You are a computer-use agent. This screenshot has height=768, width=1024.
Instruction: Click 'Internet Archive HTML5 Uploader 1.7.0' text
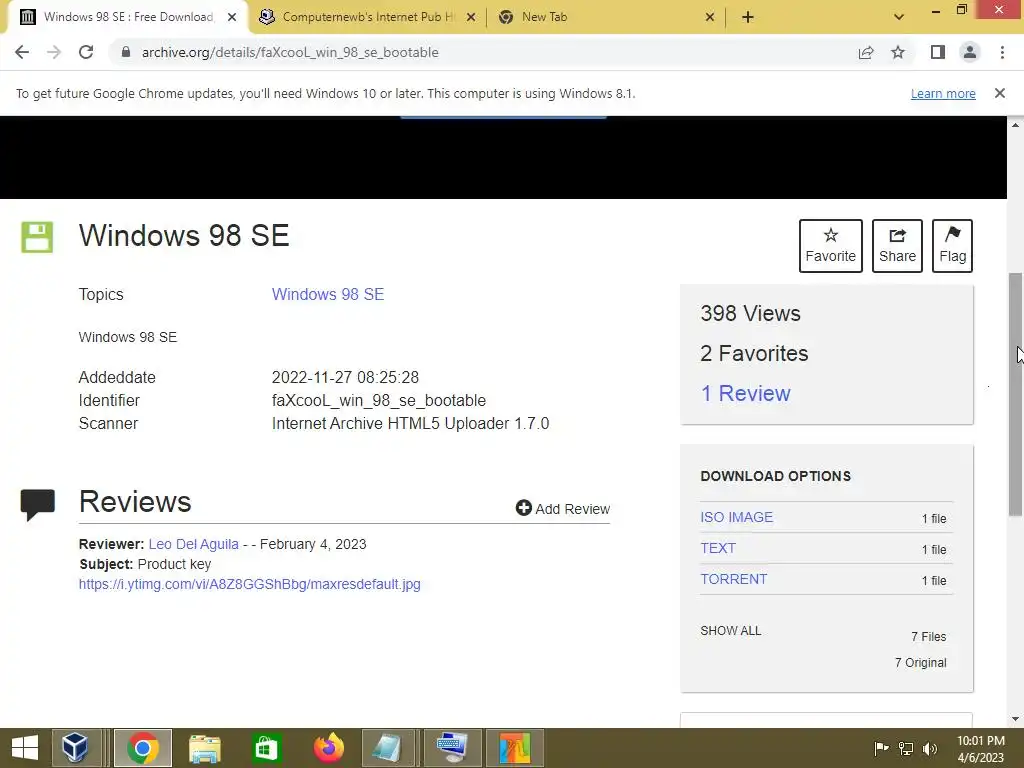(410, 423)
